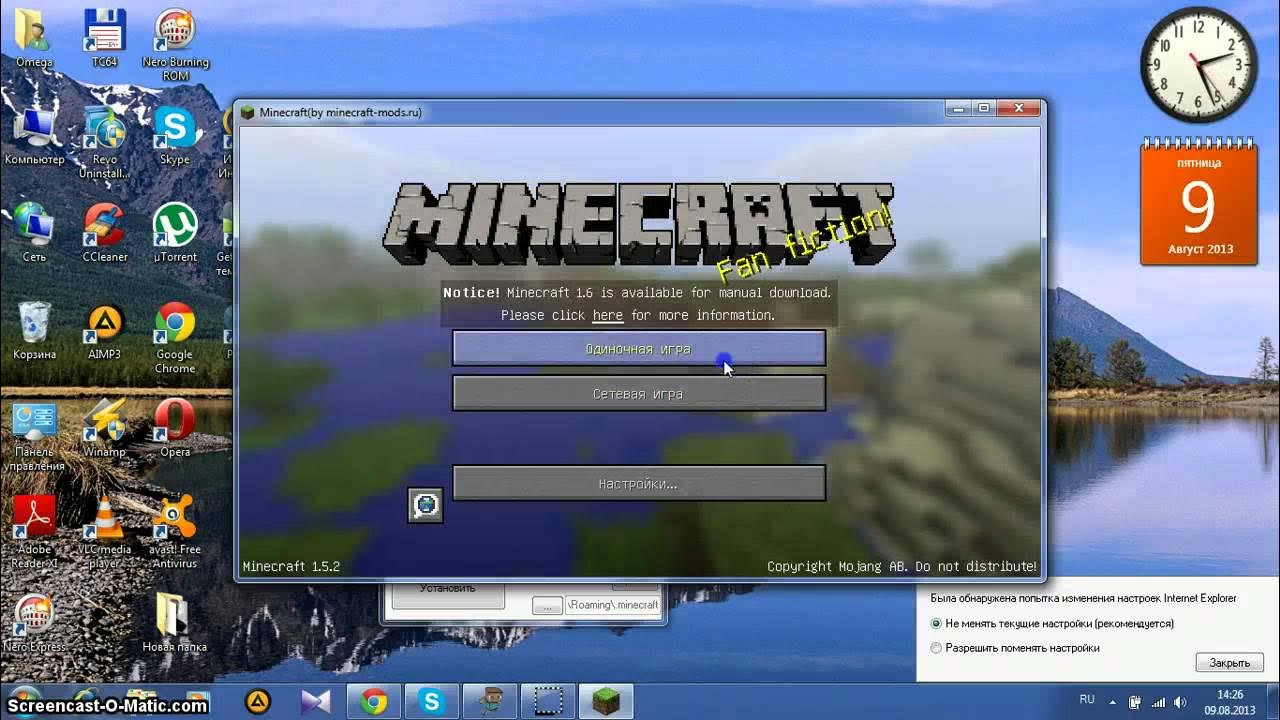Launch VLC media player from desktop

click(104, 532)
